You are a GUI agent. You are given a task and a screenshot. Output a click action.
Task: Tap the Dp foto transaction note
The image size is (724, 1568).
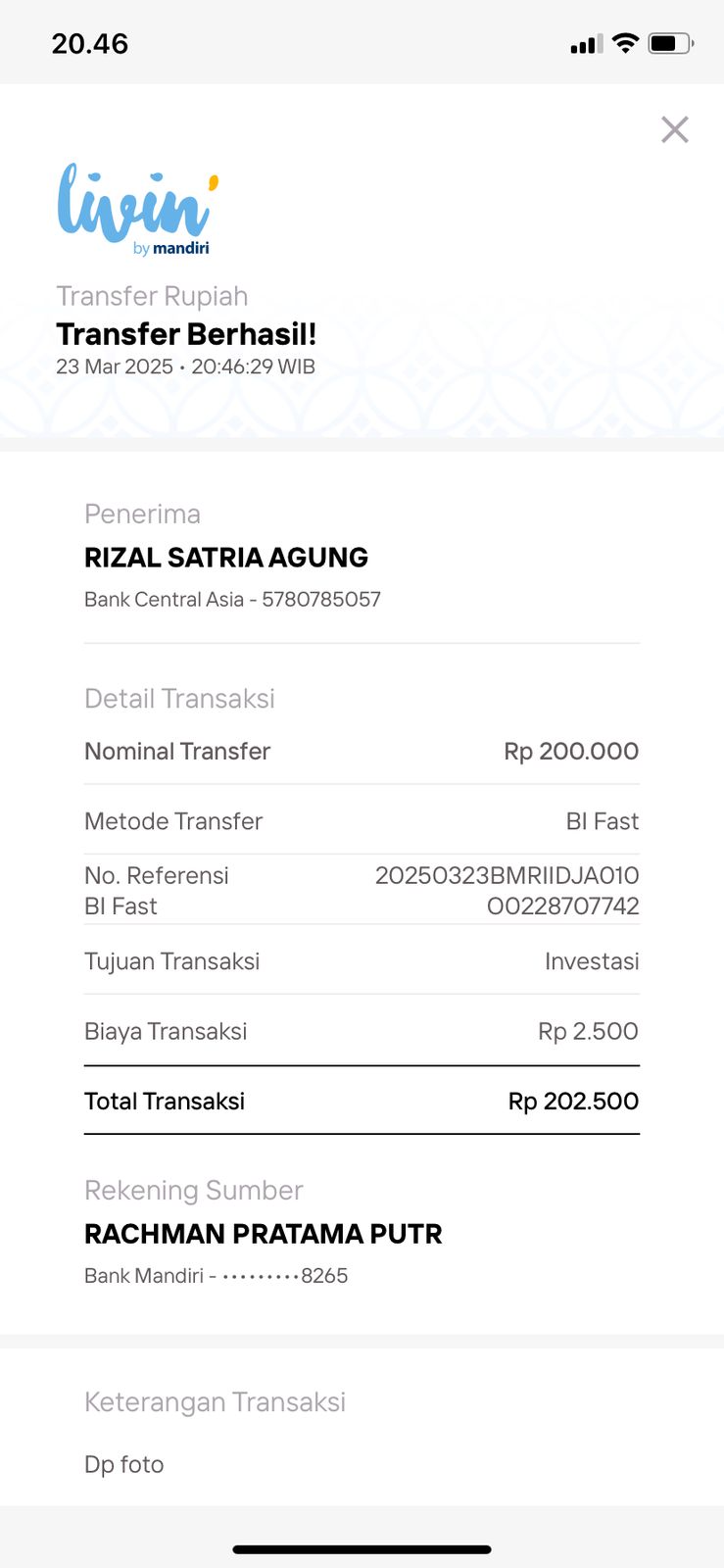pos(123,1464)
